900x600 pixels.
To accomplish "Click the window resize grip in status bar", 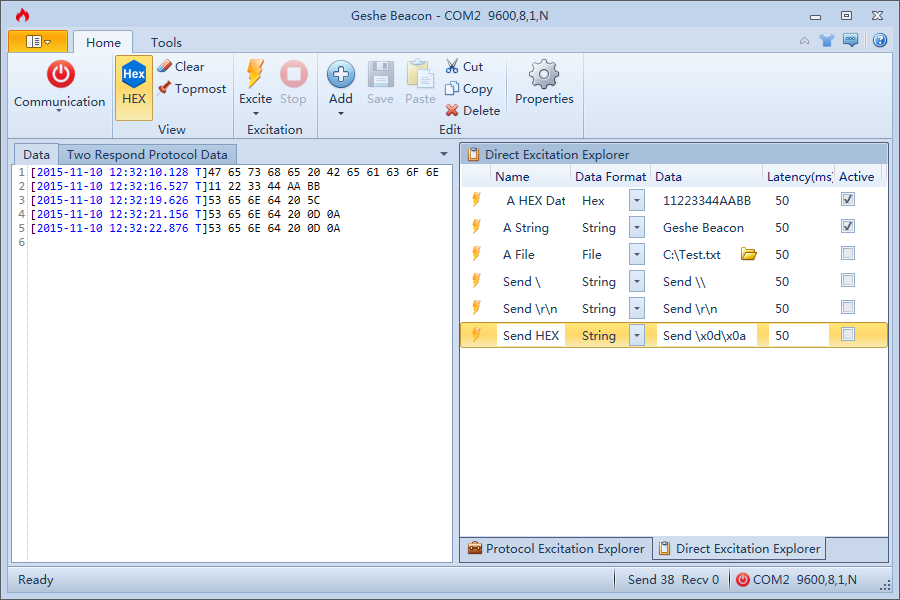I will point(885,585).
